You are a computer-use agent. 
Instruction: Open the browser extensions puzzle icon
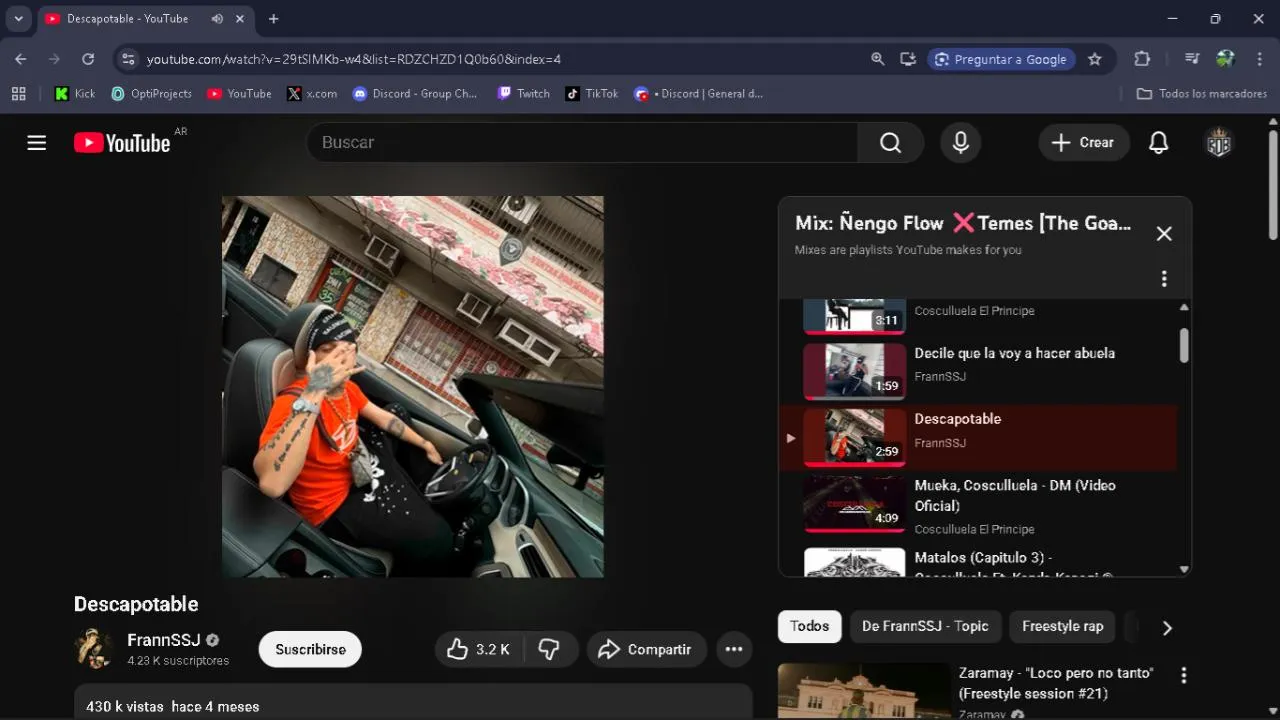(x=1142, y=59)
